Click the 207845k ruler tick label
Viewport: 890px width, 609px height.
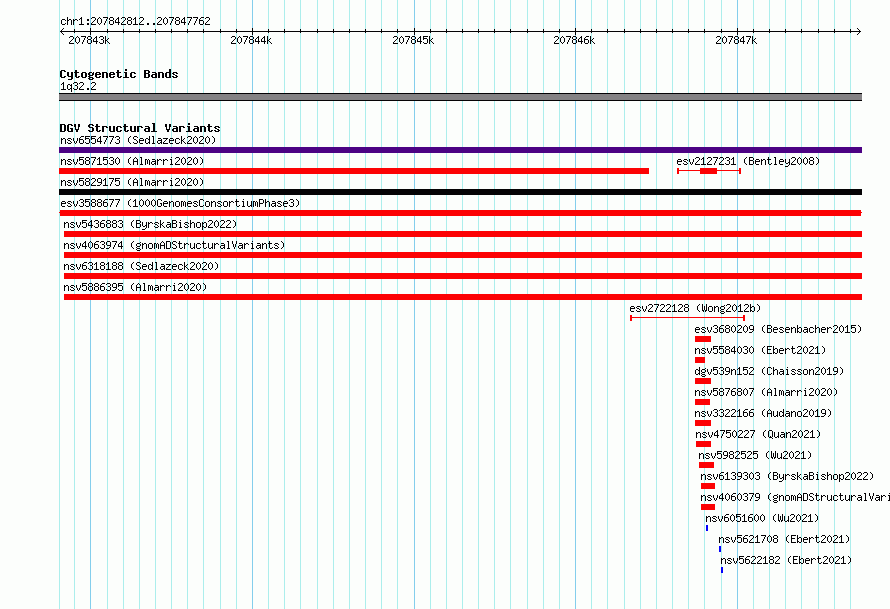pos(413,40)
